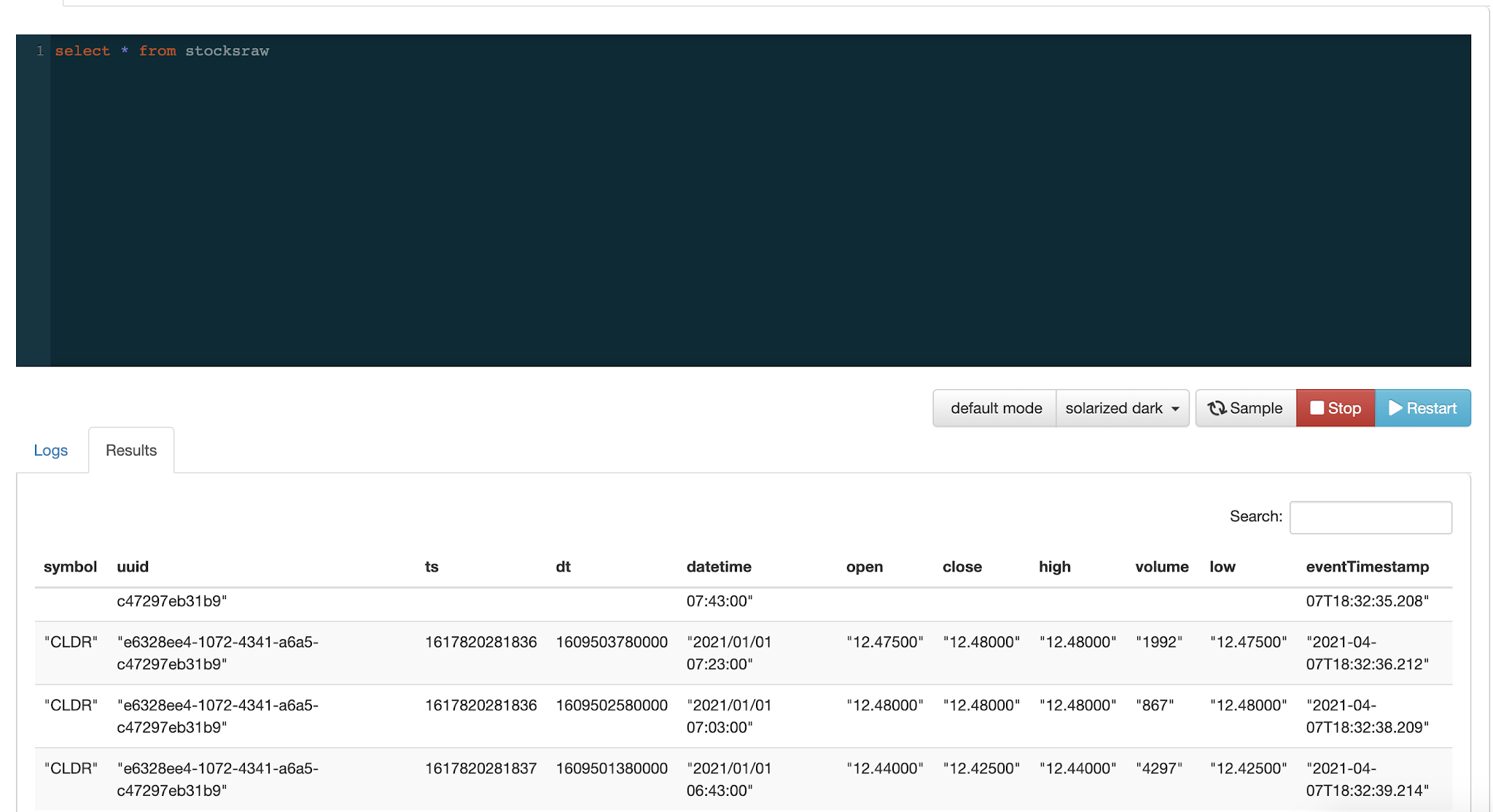Sort by the ts column header
The width and height of the screenshot is (1493, 812).
tap(432, 567)
